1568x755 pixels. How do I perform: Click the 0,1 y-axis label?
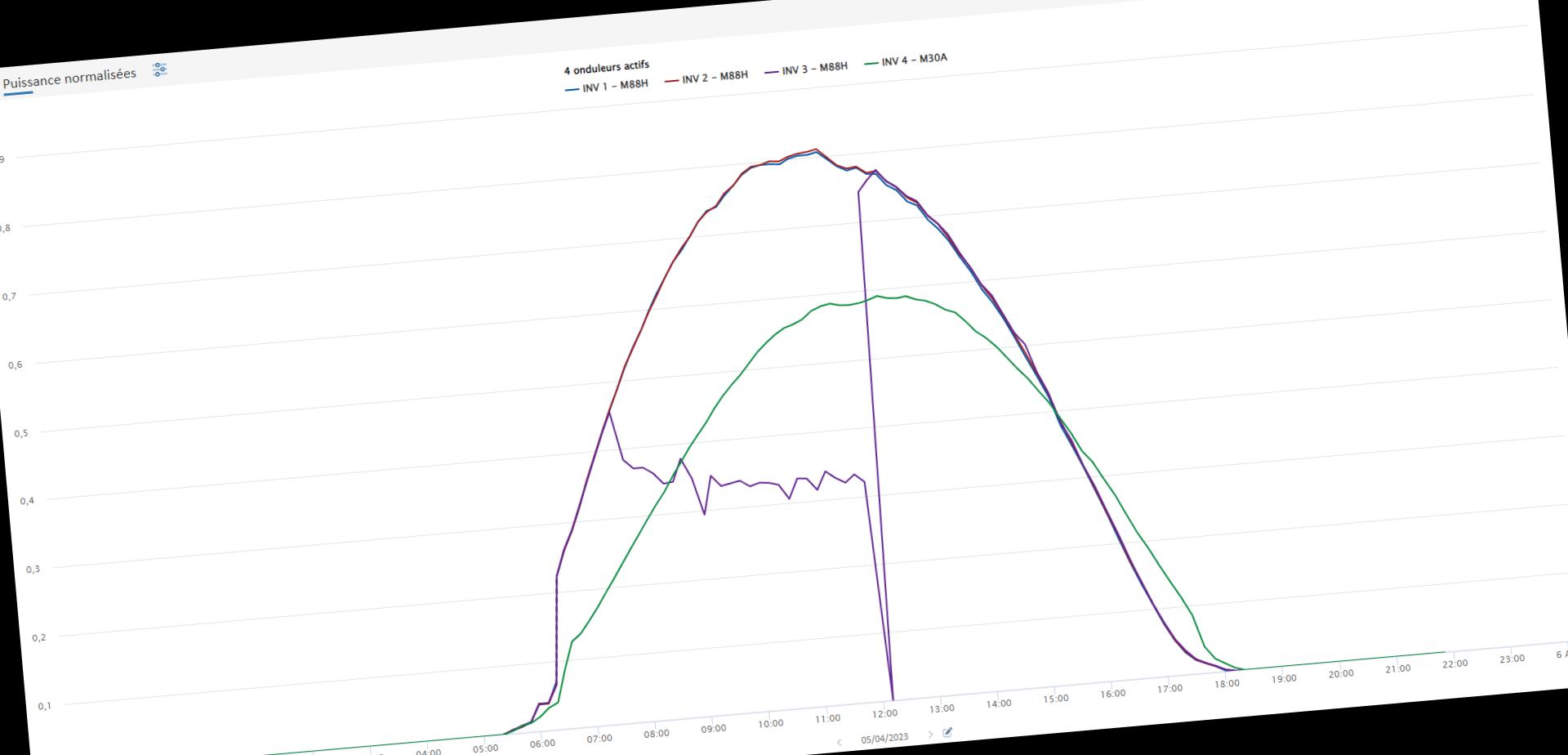[44, 706]
